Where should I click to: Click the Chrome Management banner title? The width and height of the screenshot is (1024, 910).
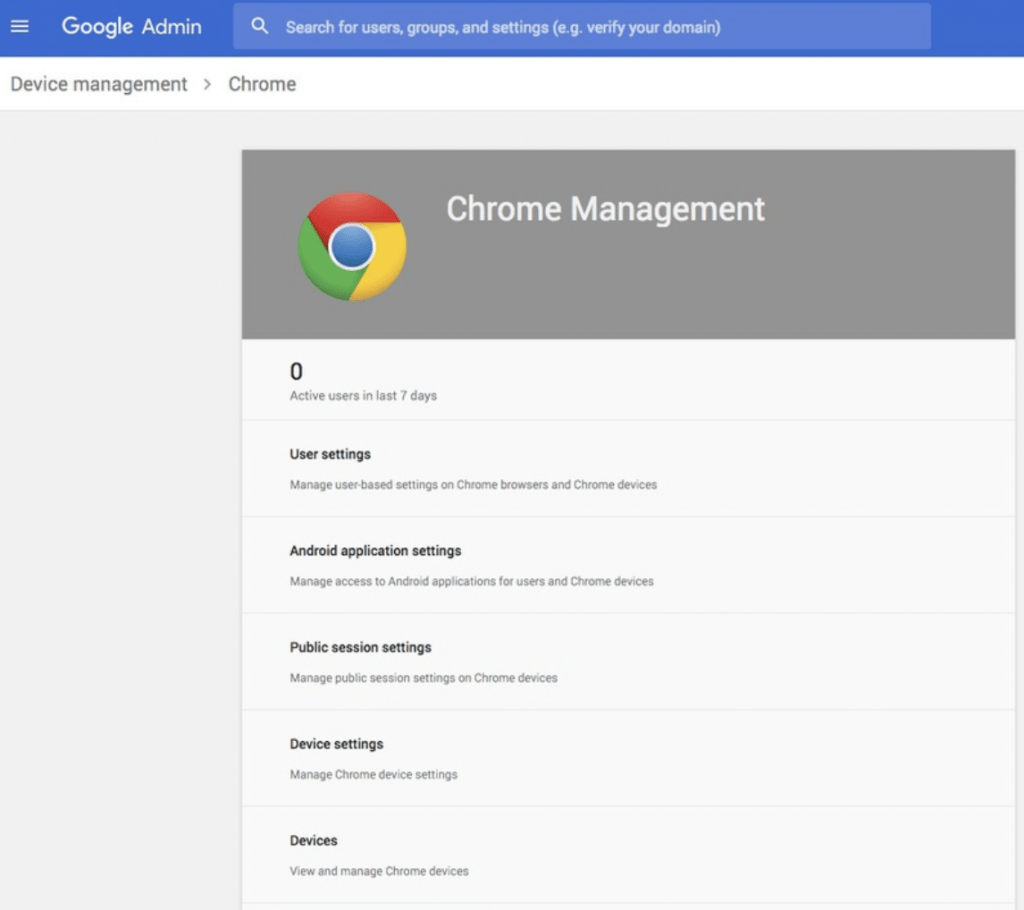(x=605, y=209)
